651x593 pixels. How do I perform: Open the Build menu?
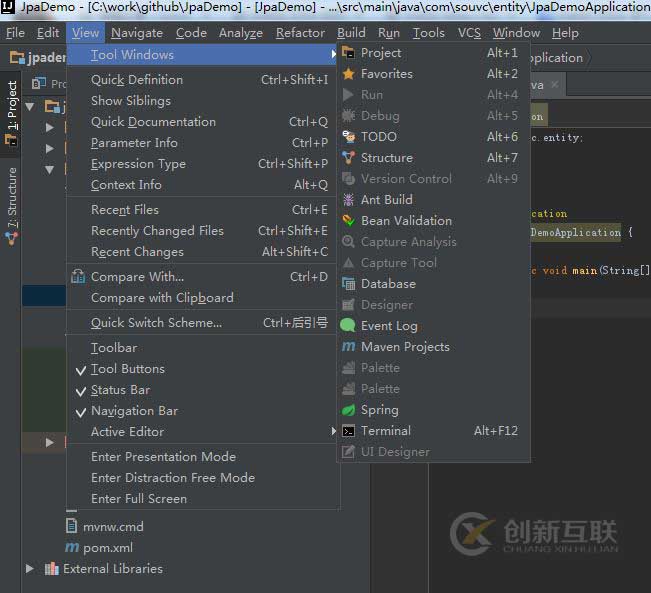click(351, 33)
